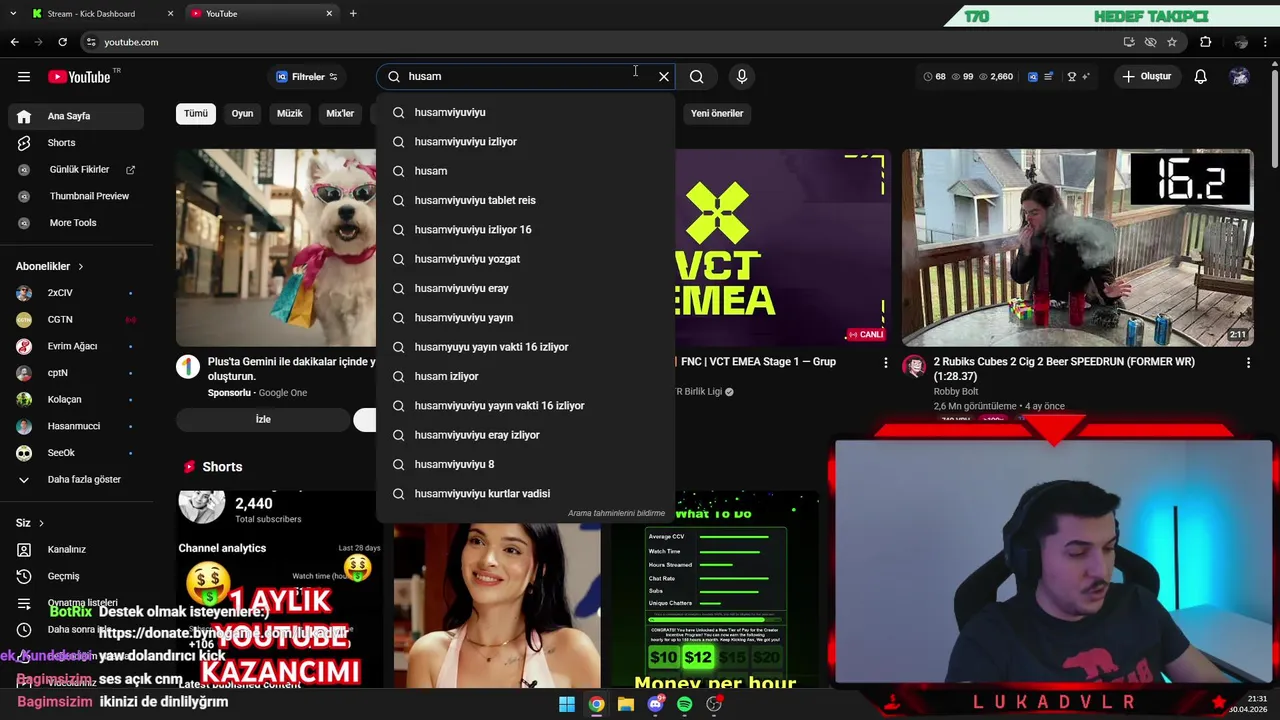Select suggestion 'husam'

click(x=526, y=171)
